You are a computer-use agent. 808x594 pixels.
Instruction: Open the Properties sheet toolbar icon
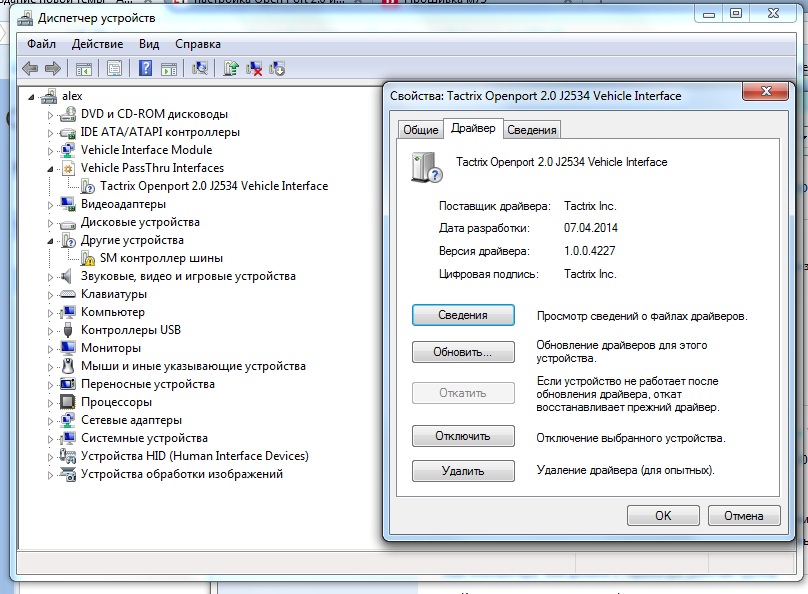click(114, 68)
